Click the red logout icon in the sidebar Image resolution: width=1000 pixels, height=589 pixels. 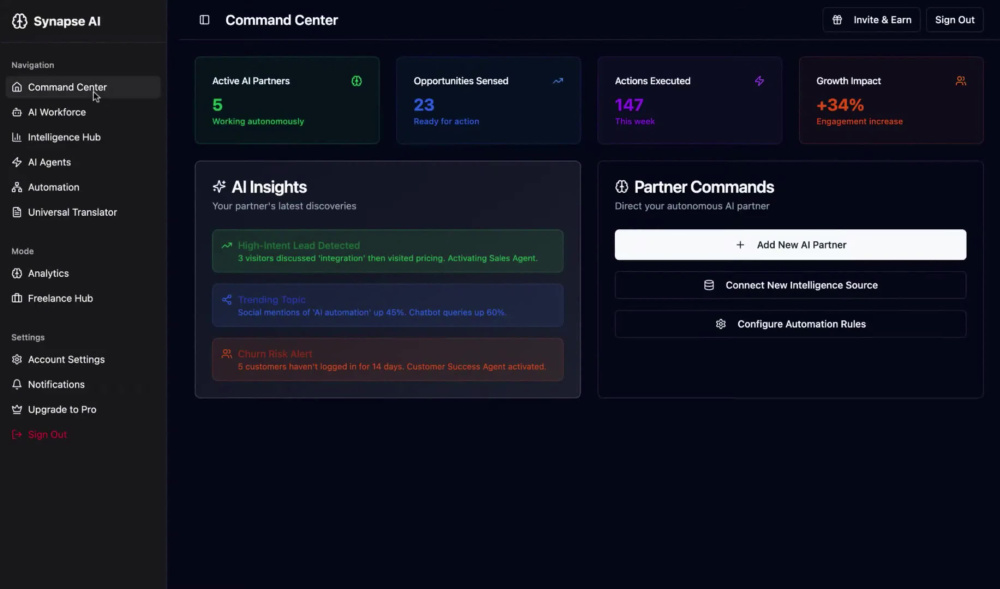point(17,435)
